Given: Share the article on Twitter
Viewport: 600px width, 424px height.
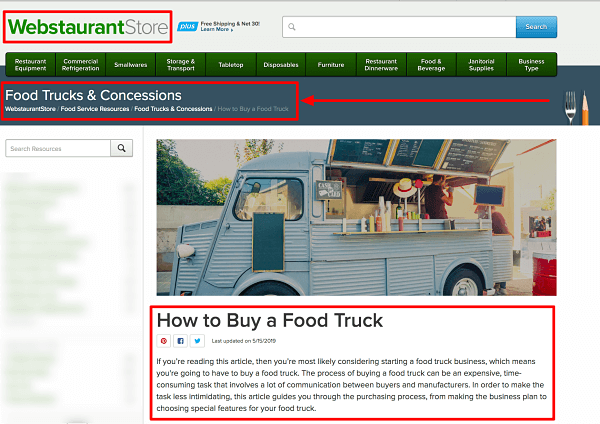Looking at the screenshot, I should (x=197, y=341).
